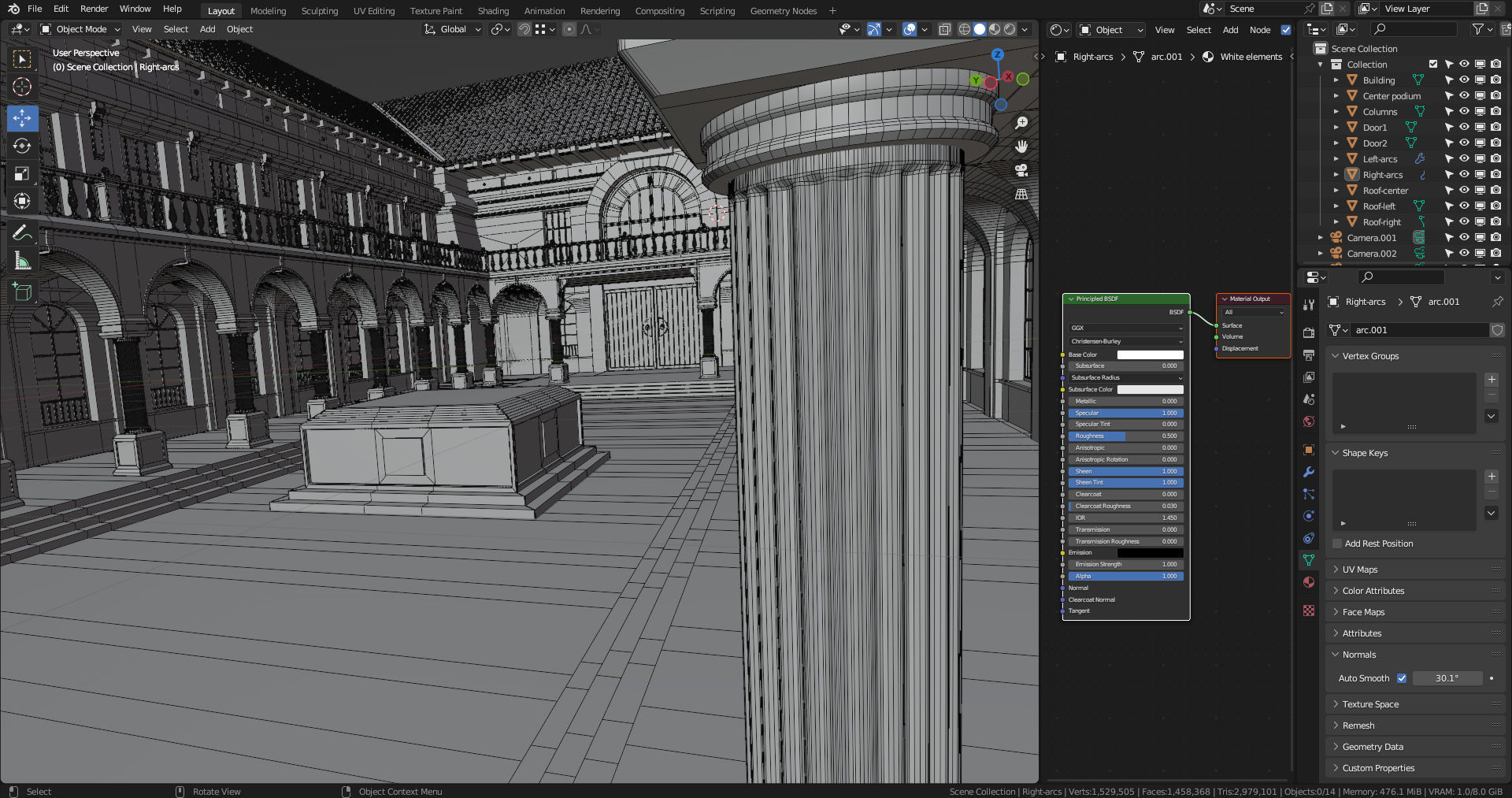This screenshot has height=798, width=1512.
Task: Add a new shape key with plus button
Action: 1492,477
